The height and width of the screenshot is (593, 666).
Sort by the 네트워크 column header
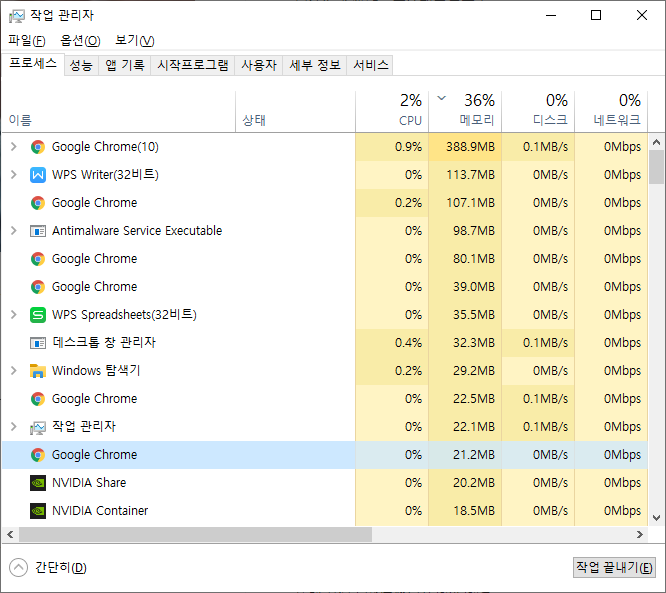(611, 111)
